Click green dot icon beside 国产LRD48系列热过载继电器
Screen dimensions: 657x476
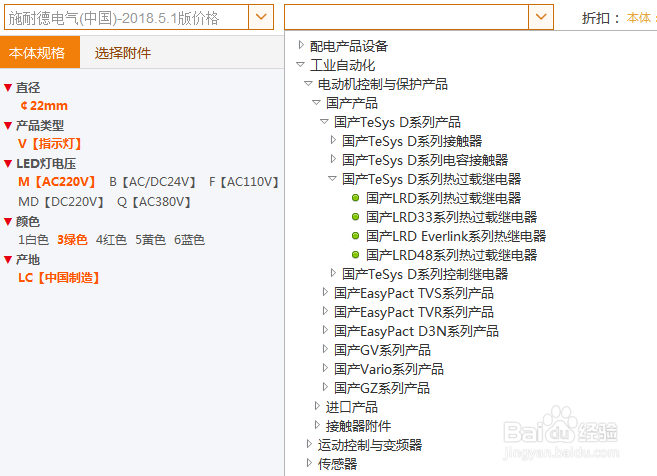point(355,255)
